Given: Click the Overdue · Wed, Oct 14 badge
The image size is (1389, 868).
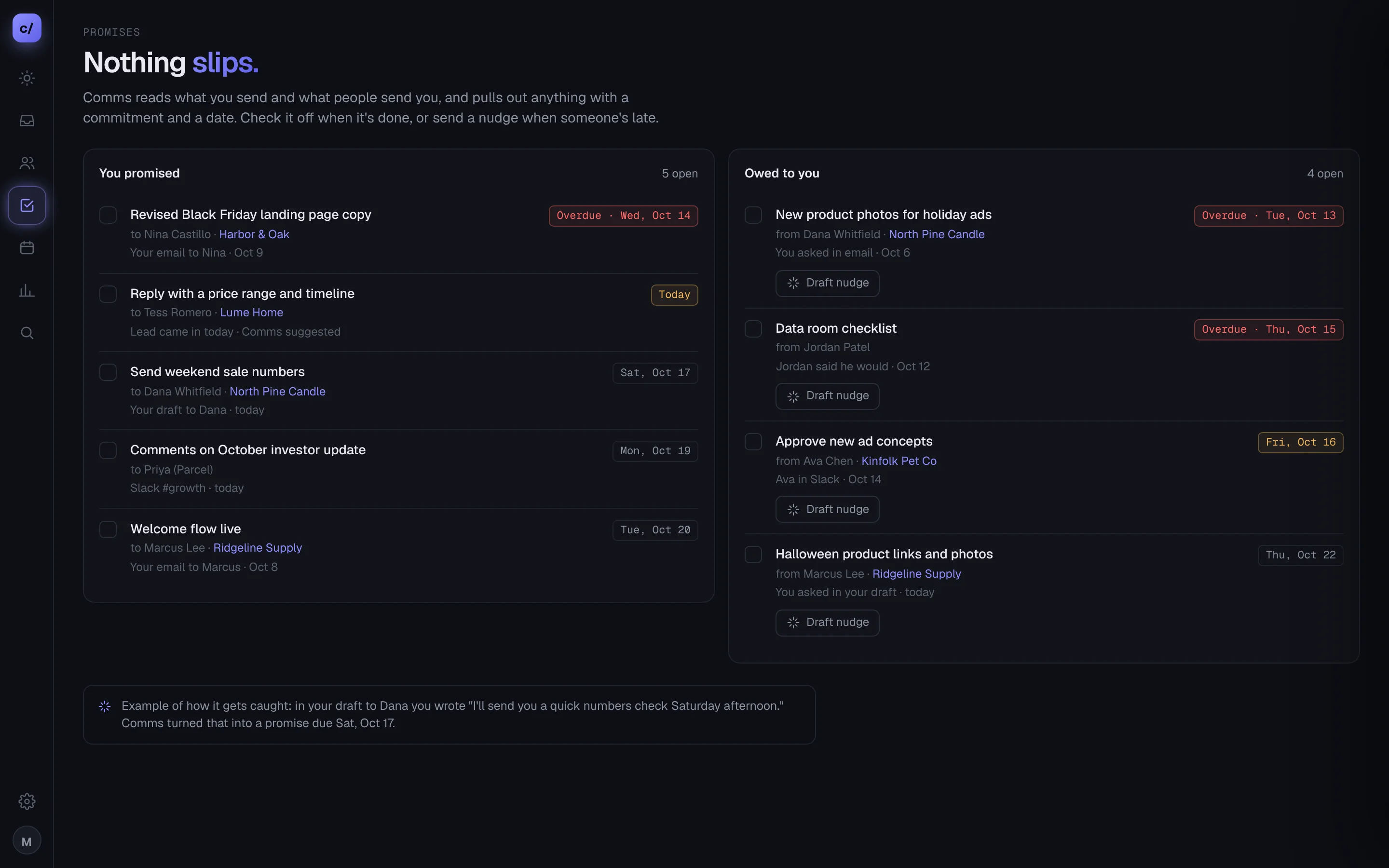Looking at the screenshot, I should 623,216.
